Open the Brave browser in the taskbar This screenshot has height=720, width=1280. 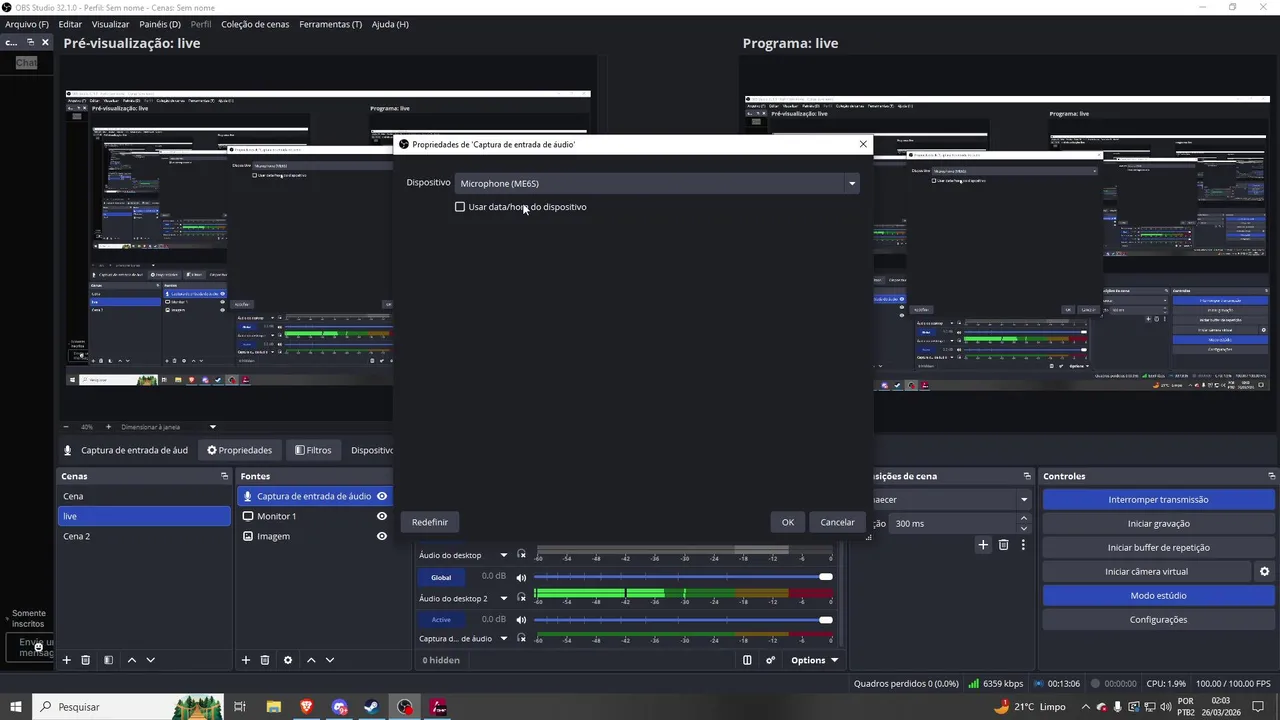pyautogui.click(x=306, y=707)
